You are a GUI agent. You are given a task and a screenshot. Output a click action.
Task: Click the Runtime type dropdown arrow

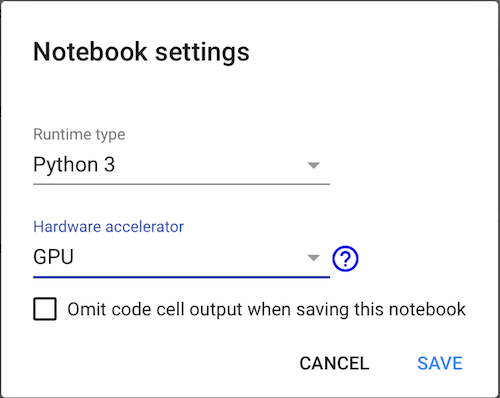pyautogui.click(x=313, y=165)
